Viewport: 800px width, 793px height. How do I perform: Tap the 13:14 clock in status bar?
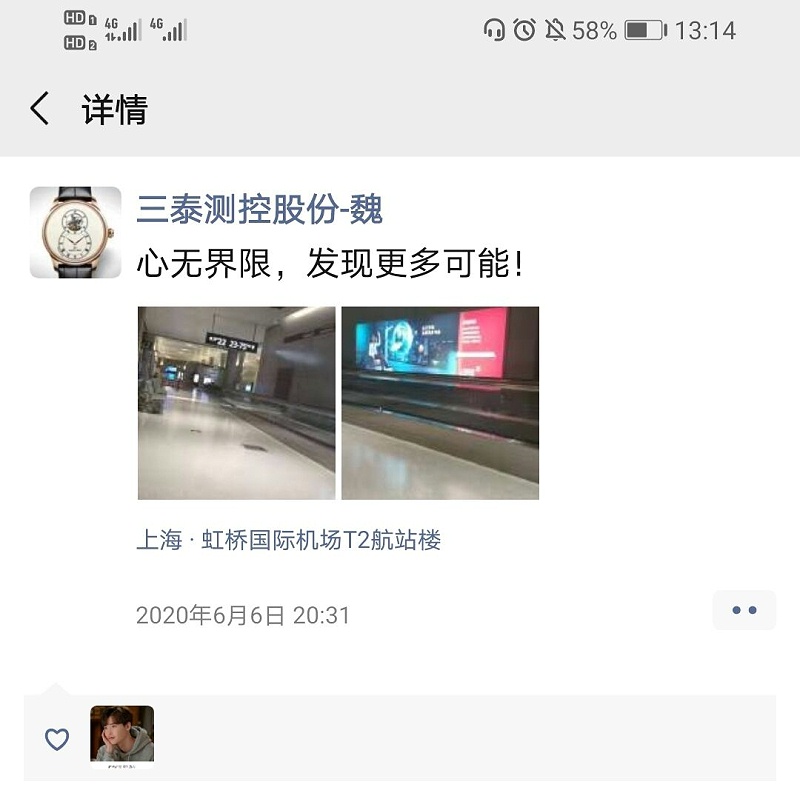(705, 31)
